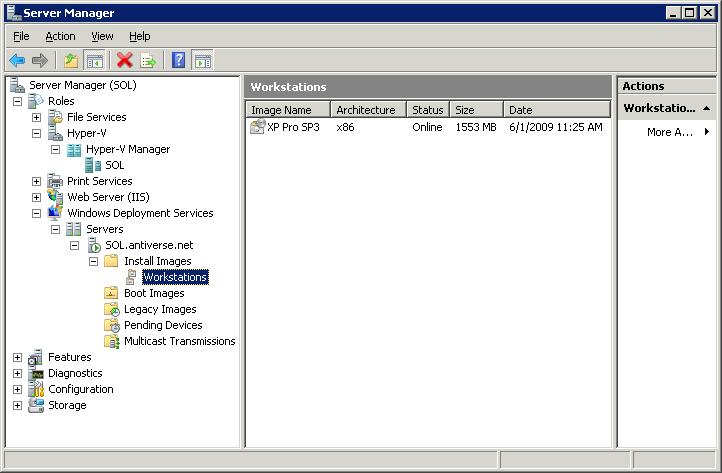Click the Install Images folder icon

[111, 261]
